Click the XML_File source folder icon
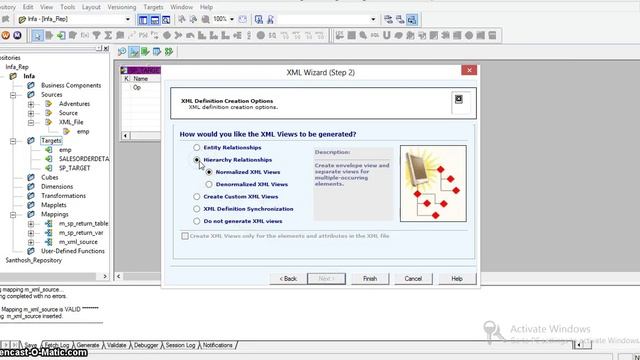 (x=49, y=122)
